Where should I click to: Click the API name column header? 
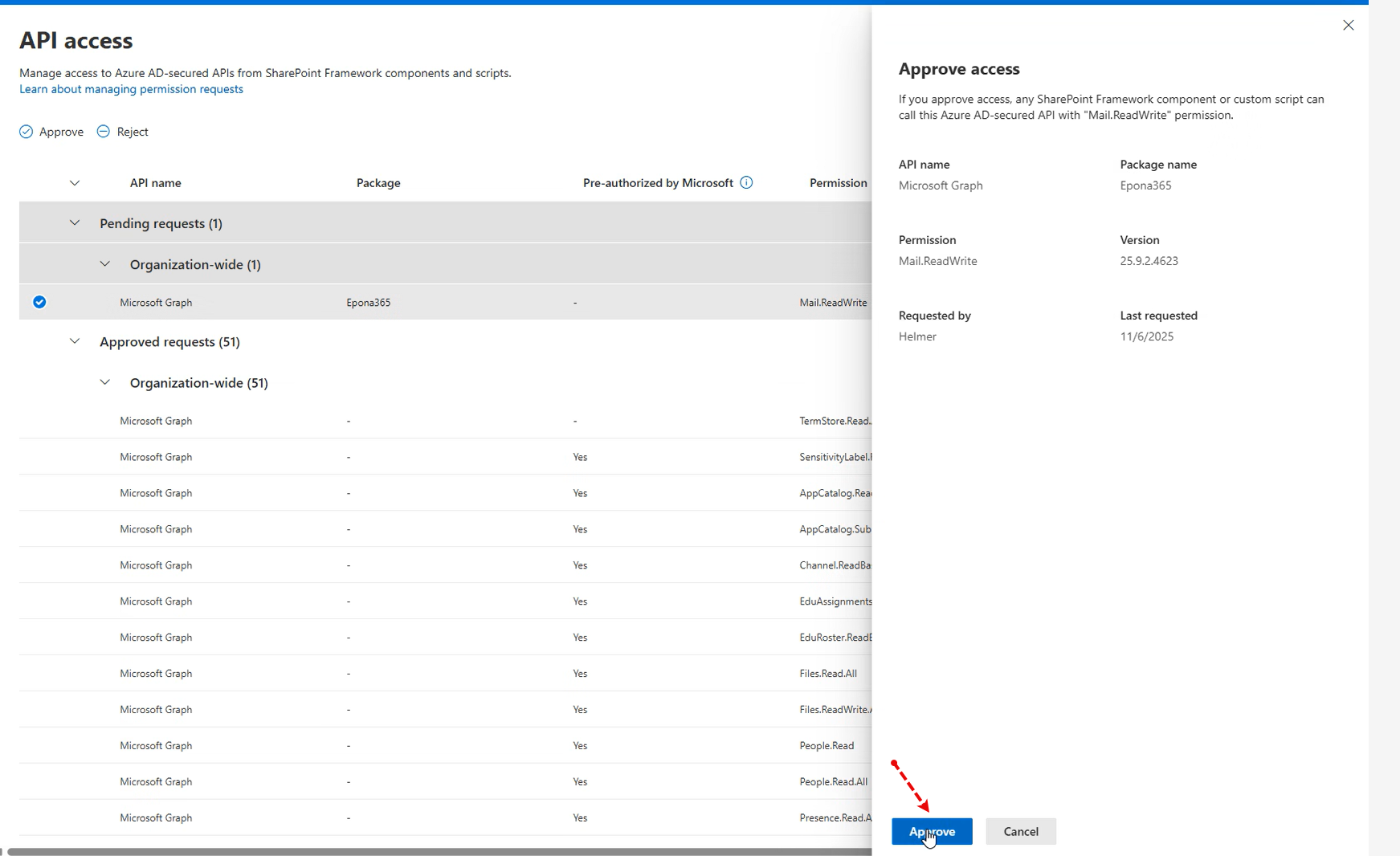click(x=155, y=183)
